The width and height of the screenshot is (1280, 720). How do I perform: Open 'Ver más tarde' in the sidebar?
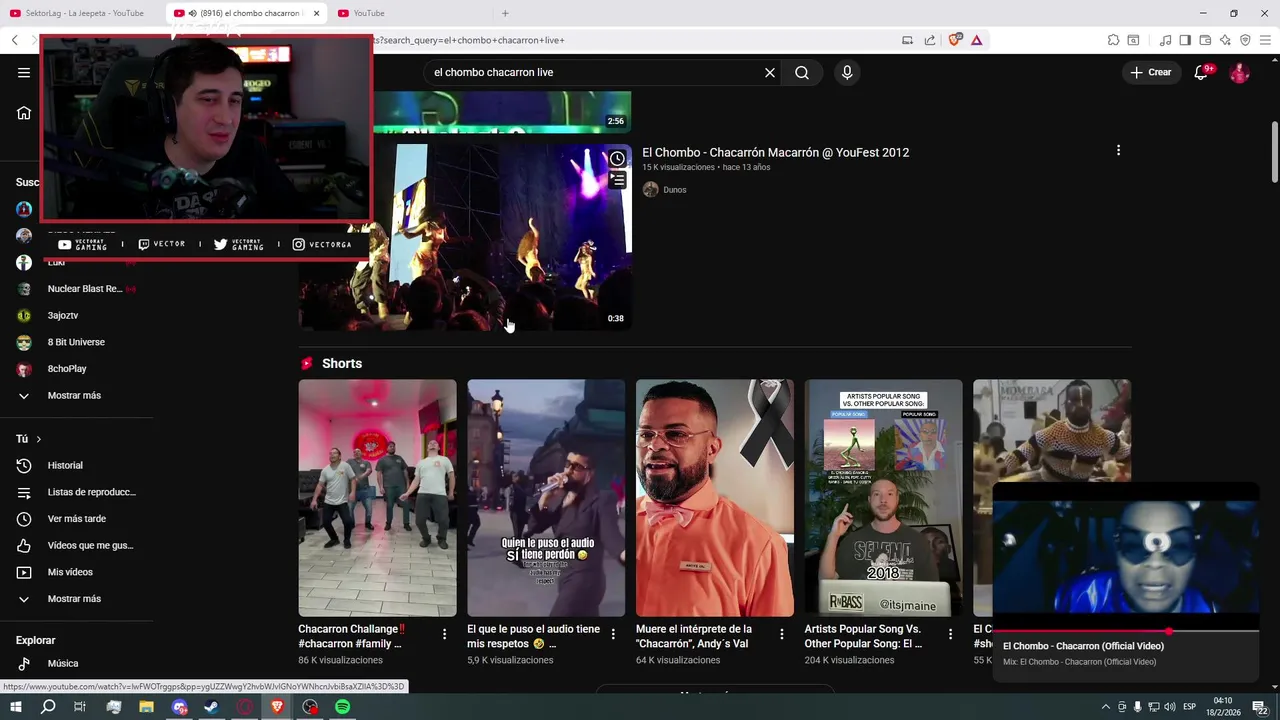coord(77,518)
